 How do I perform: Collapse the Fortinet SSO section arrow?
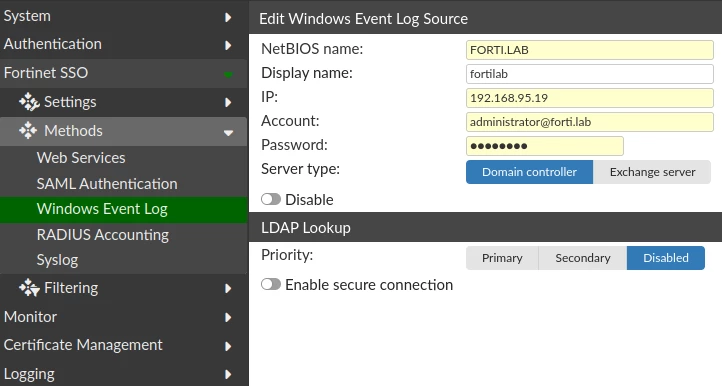tap(228, 74)
